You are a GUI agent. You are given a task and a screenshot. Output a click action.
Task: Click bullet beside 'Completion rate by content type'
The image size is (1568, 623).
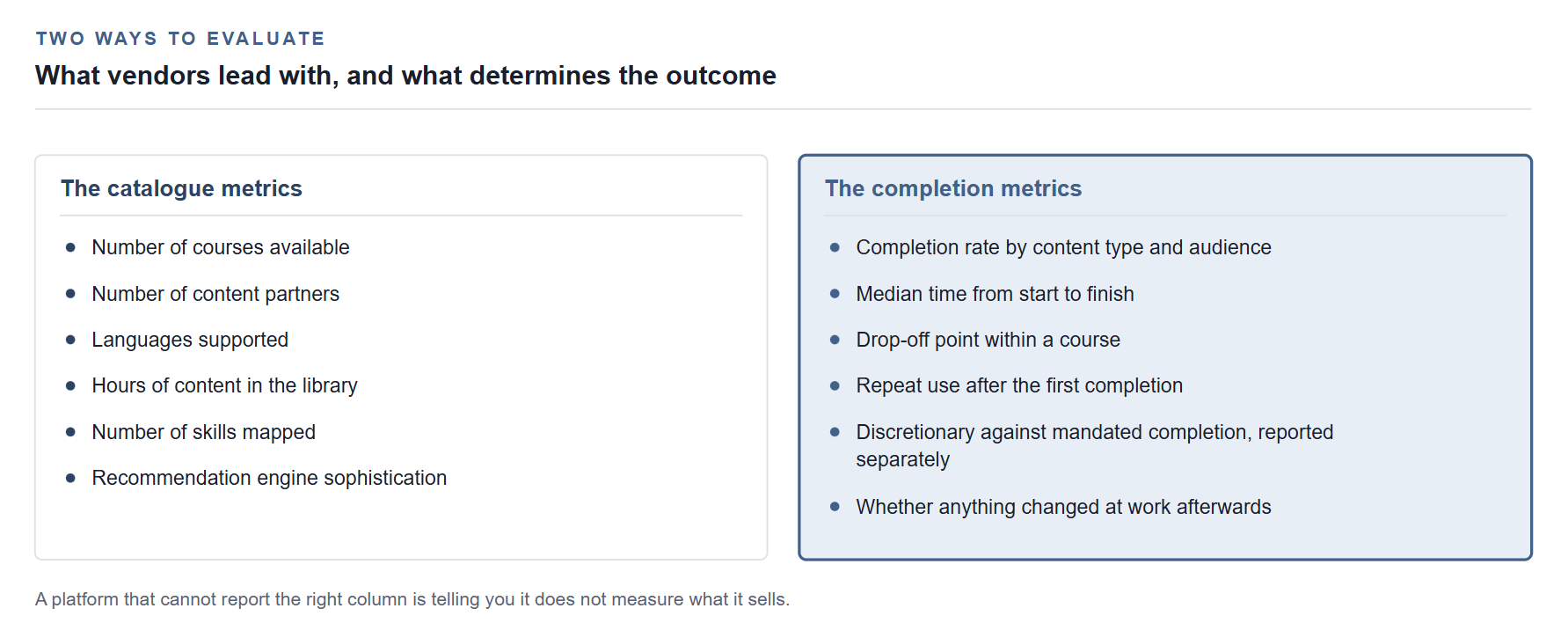click(835, 247)
